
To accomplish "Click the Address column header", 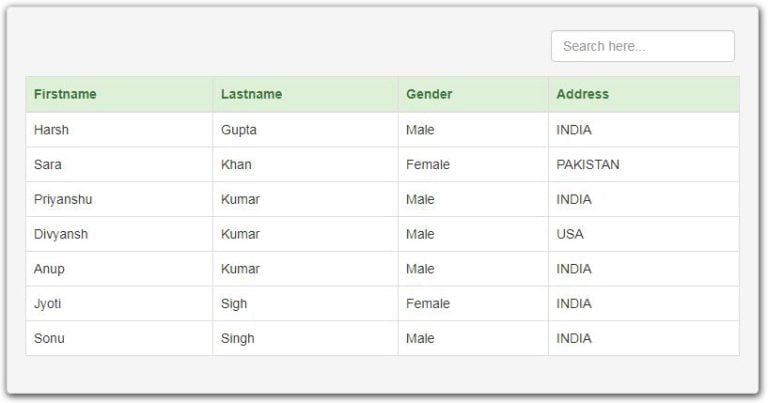I will [x=582, y=94].
